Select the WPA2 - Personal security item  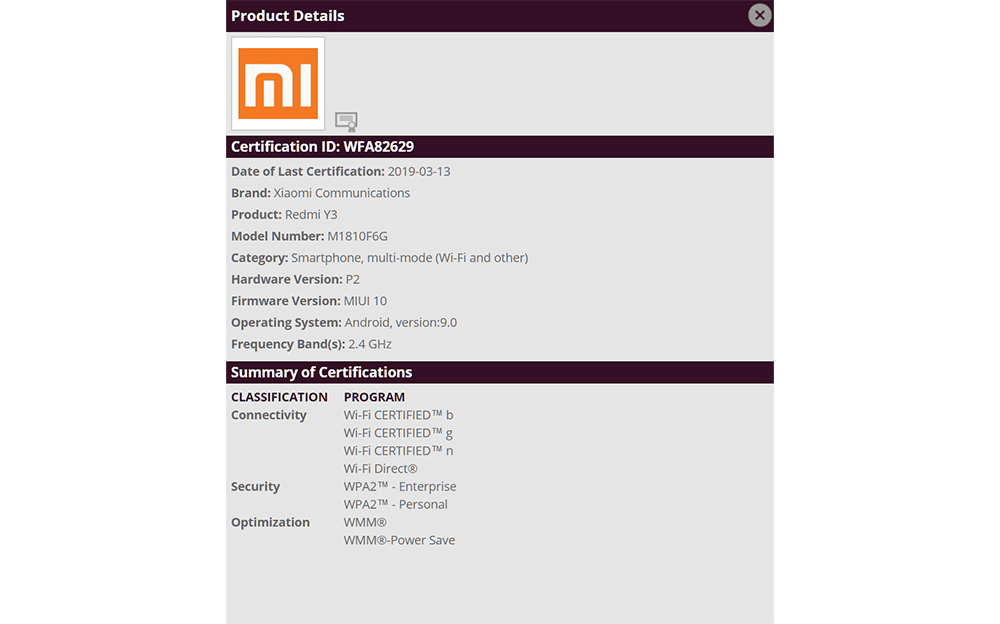pos(395,503)
